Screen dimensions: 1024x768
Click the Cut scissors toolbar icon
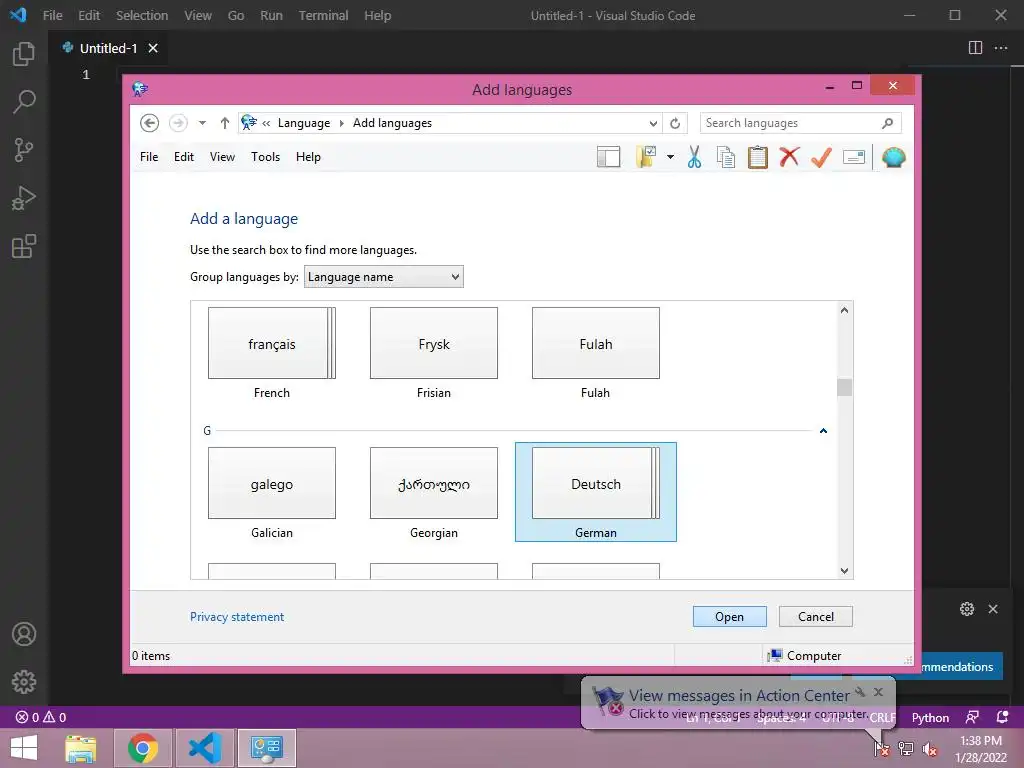tap(694, 157)
